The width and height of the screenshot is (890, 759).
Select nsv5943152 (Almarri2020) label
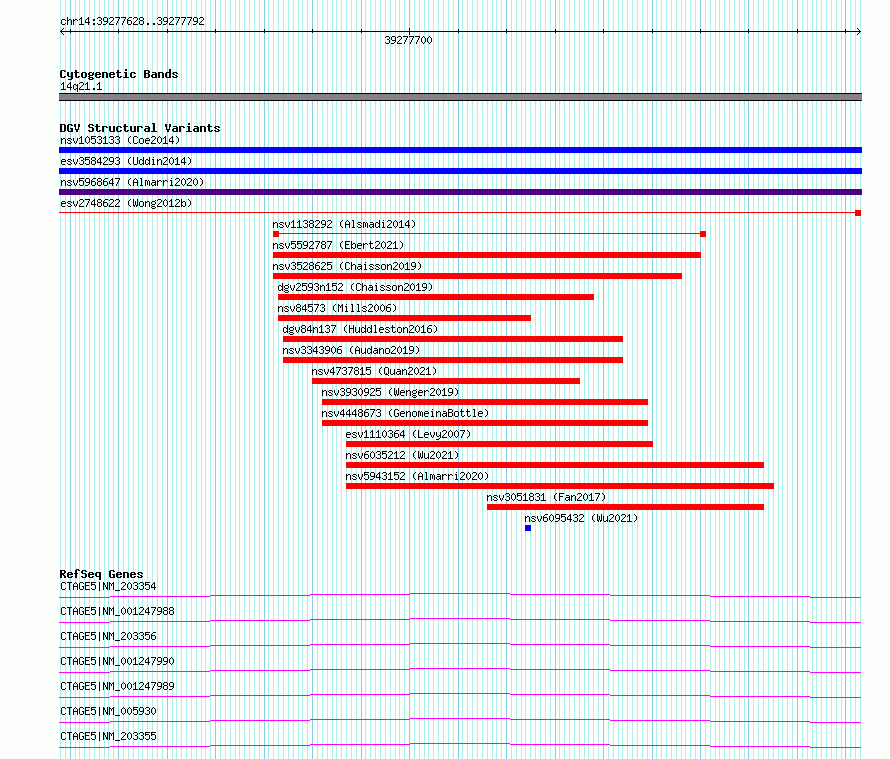(x=417, y=476)
